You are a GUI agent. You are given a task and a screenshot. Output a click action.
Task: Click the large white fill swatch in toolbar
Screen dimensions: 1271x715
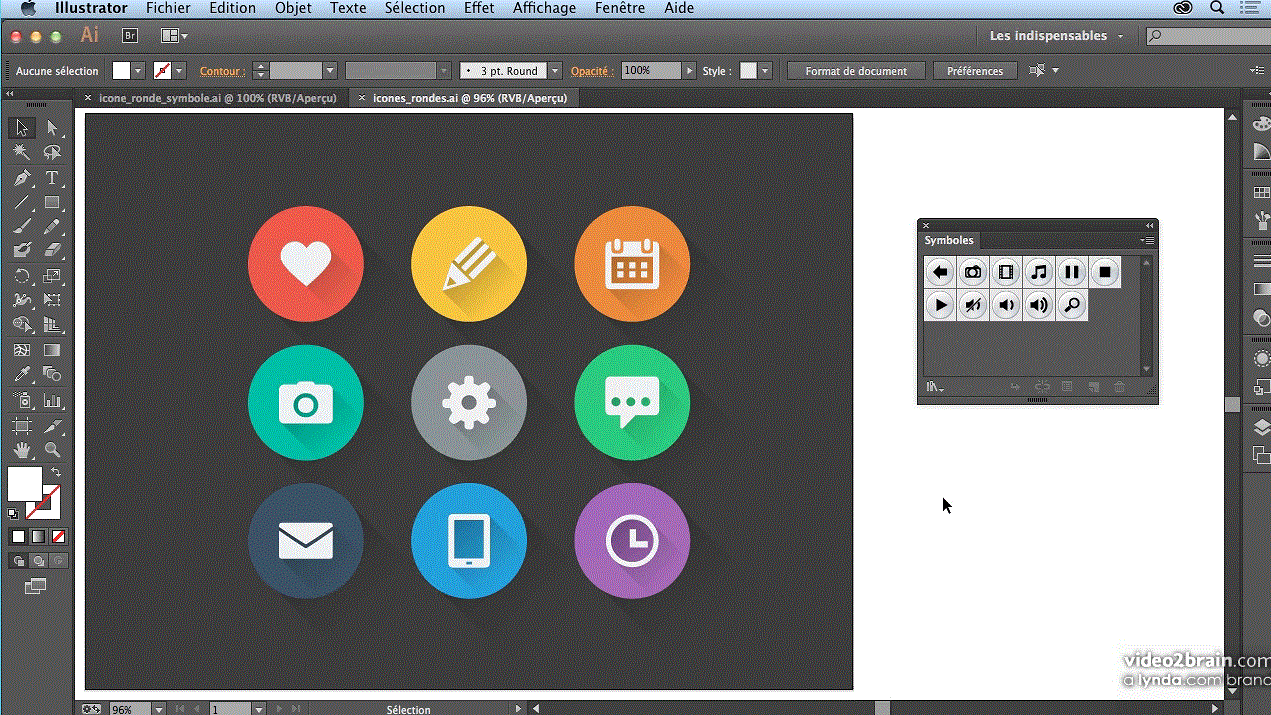[25, 483]
